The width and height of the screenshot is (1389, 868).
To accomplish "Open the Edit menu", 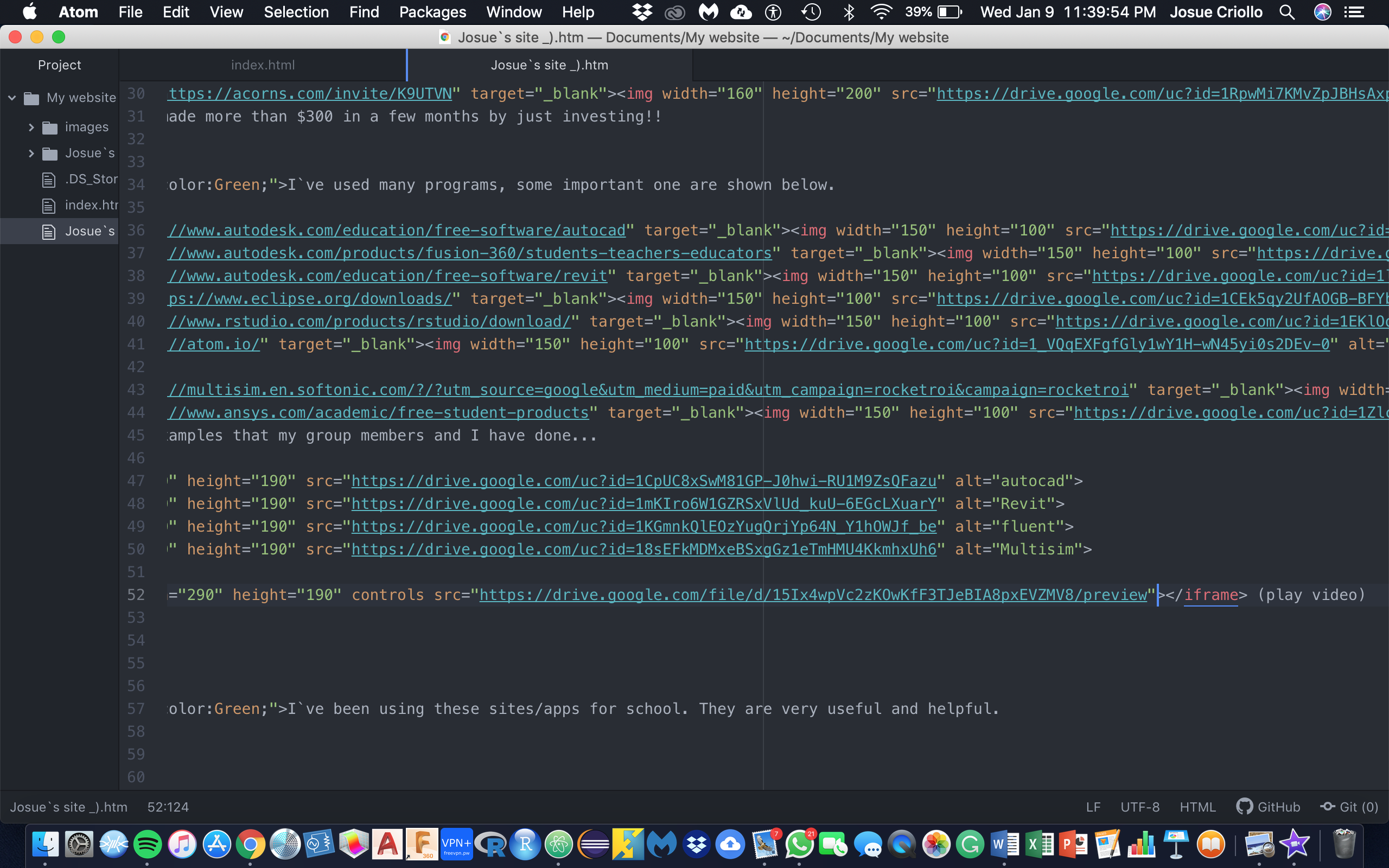I will (176, 12).
